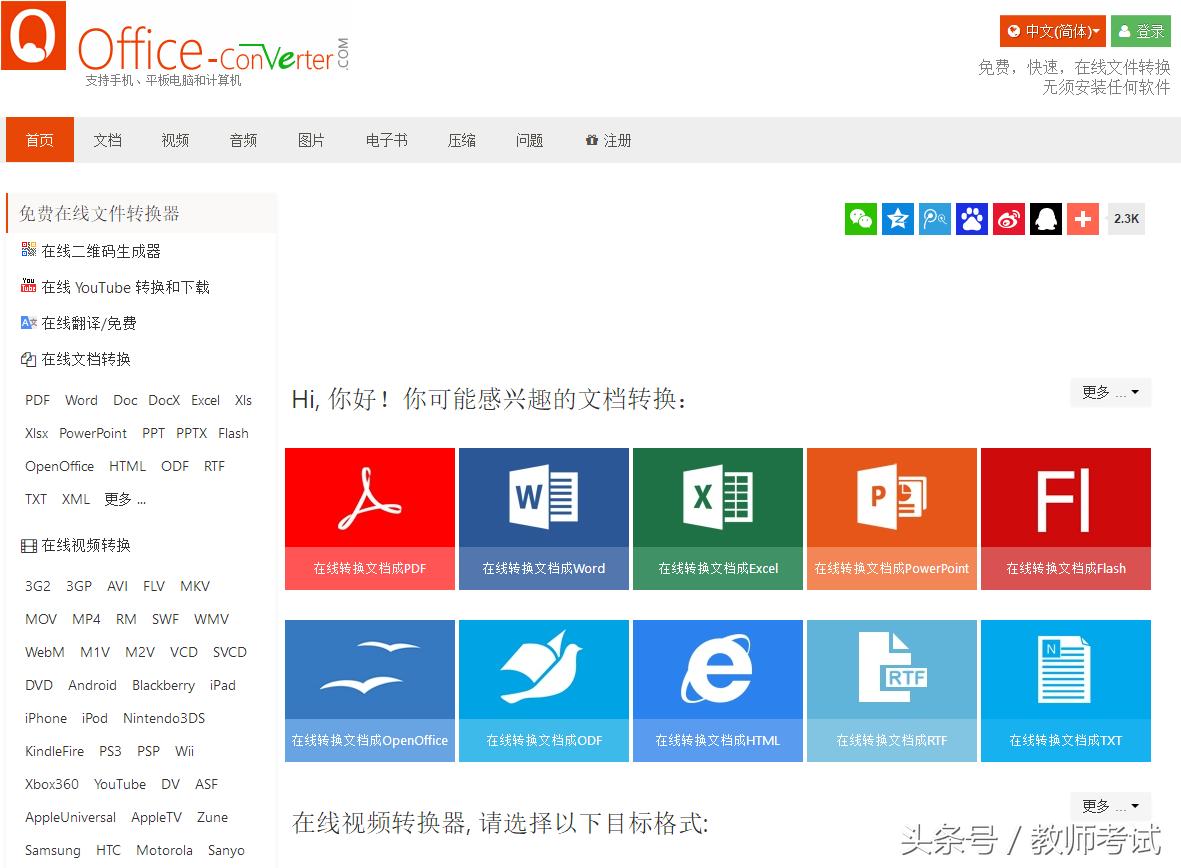1181x868 pixels.
Task: Open the 音频 menu
Action: tap(243, 140)
